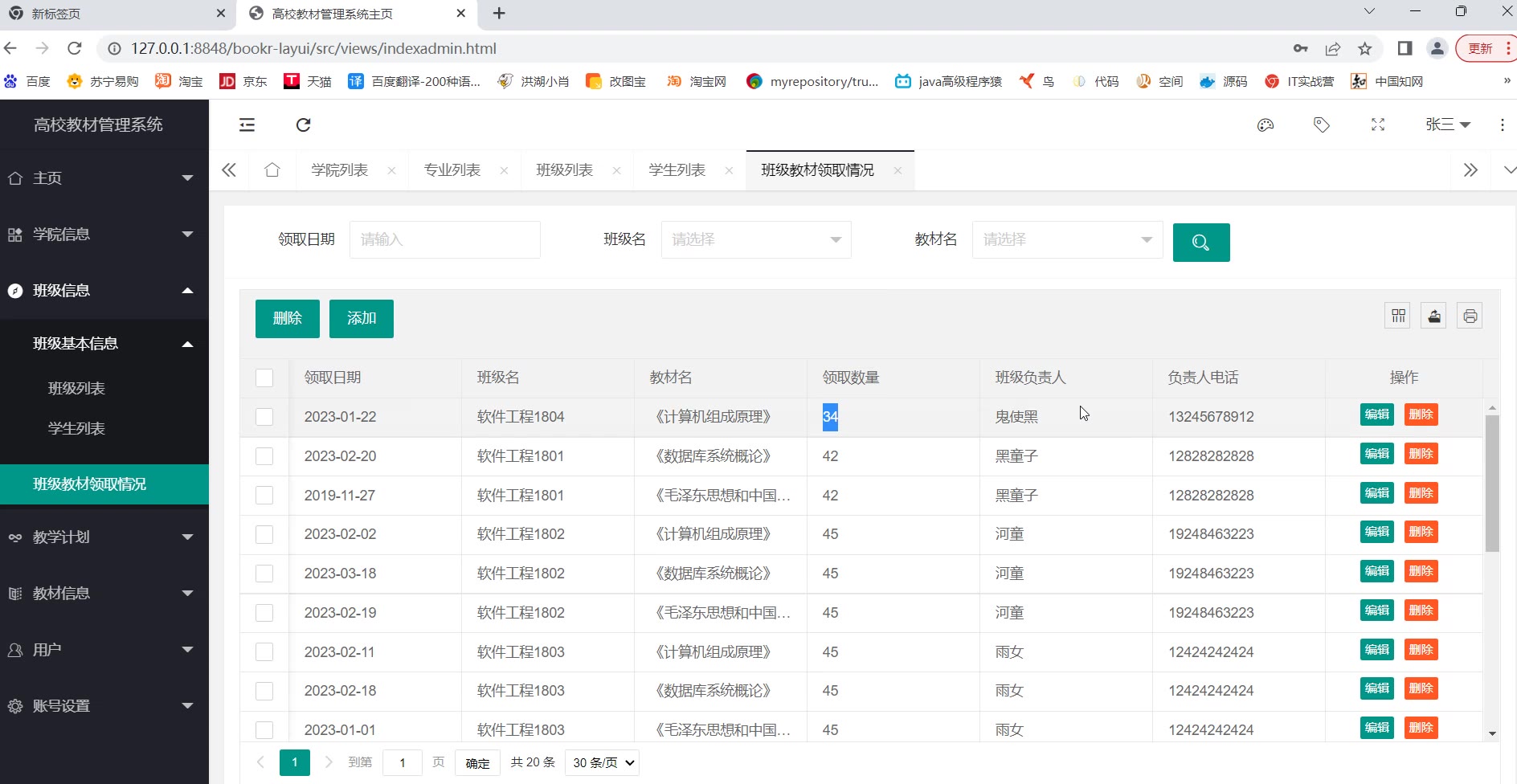The width and height of the screenshot is (1517, 784).
Task: Check the row dated 2023-01-22
Action: pyautogui.click(x=264, y=417)
